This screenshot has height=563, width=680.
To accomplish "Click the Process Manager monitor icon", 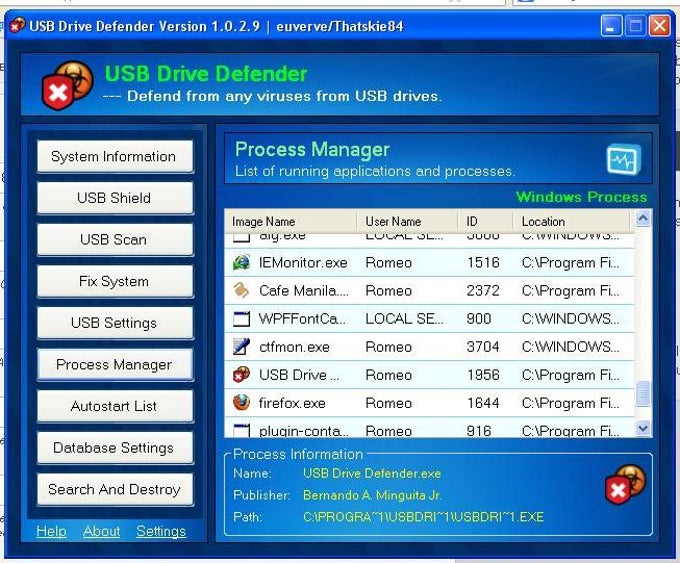I will point(624,159).
